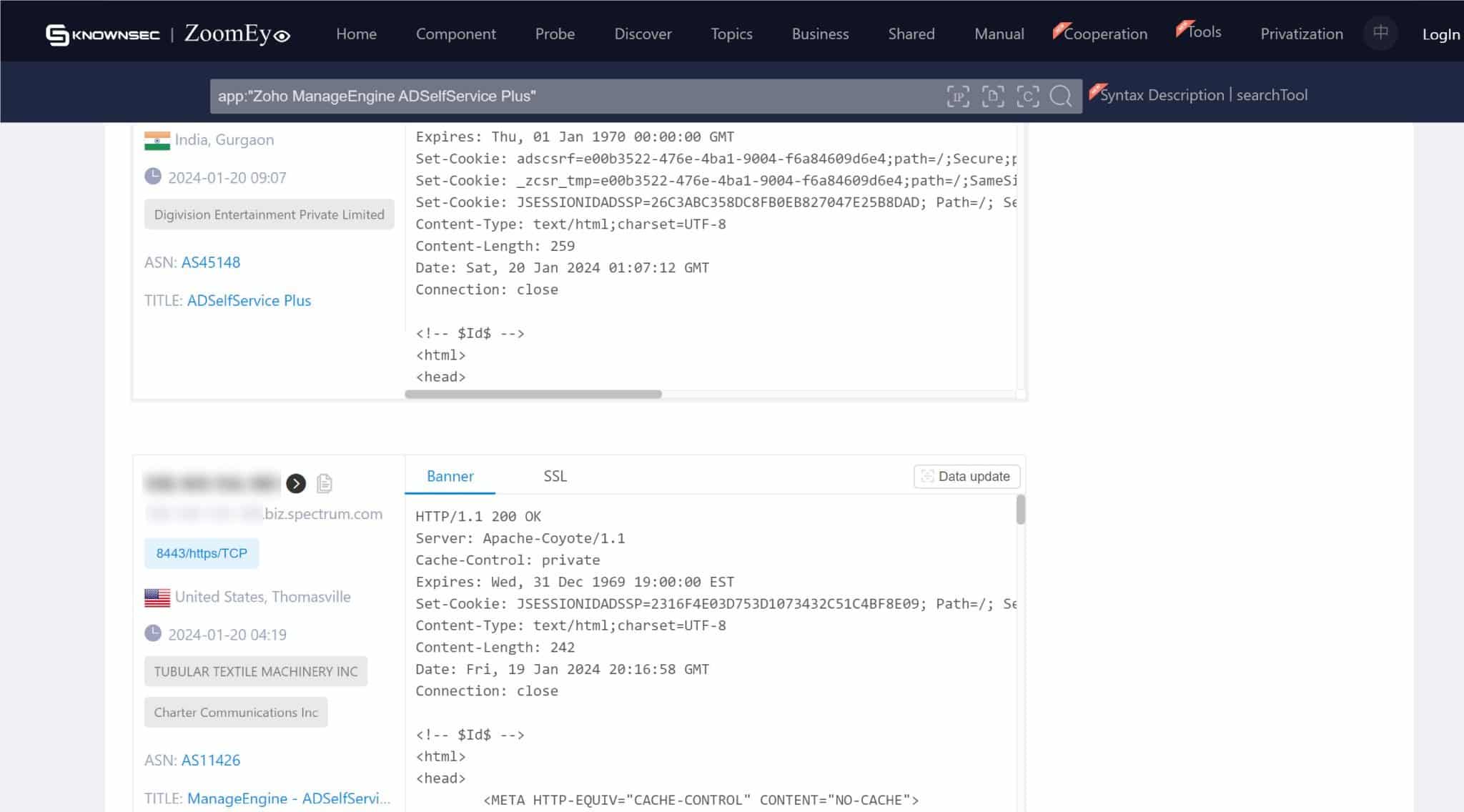
Task: Click the vertical scrollbar in second banner
Action: [1021, 509]
